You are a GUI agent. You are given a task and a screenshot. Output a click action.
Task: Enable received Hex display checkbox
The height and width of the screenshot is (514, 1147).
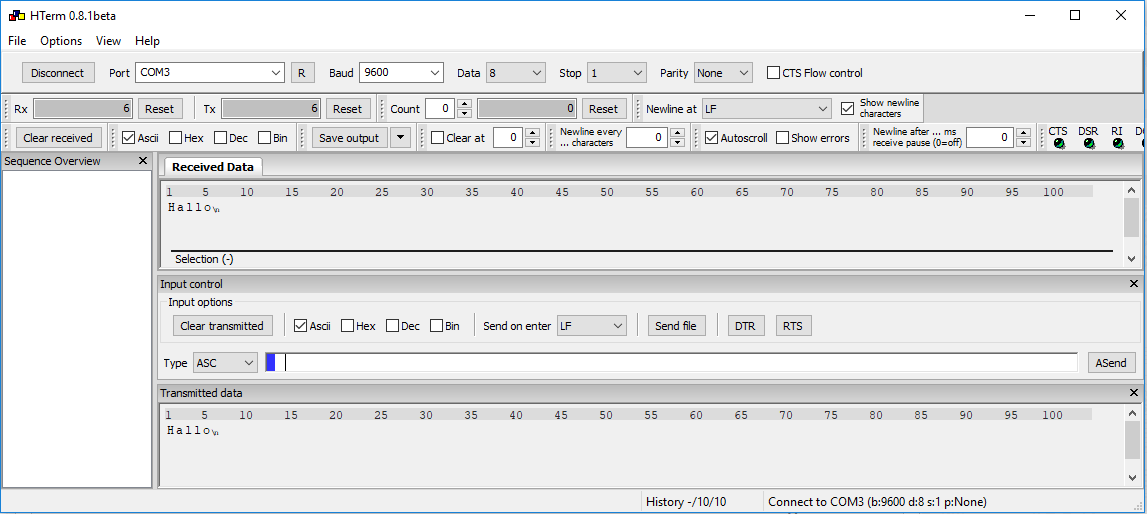point(176,137)
